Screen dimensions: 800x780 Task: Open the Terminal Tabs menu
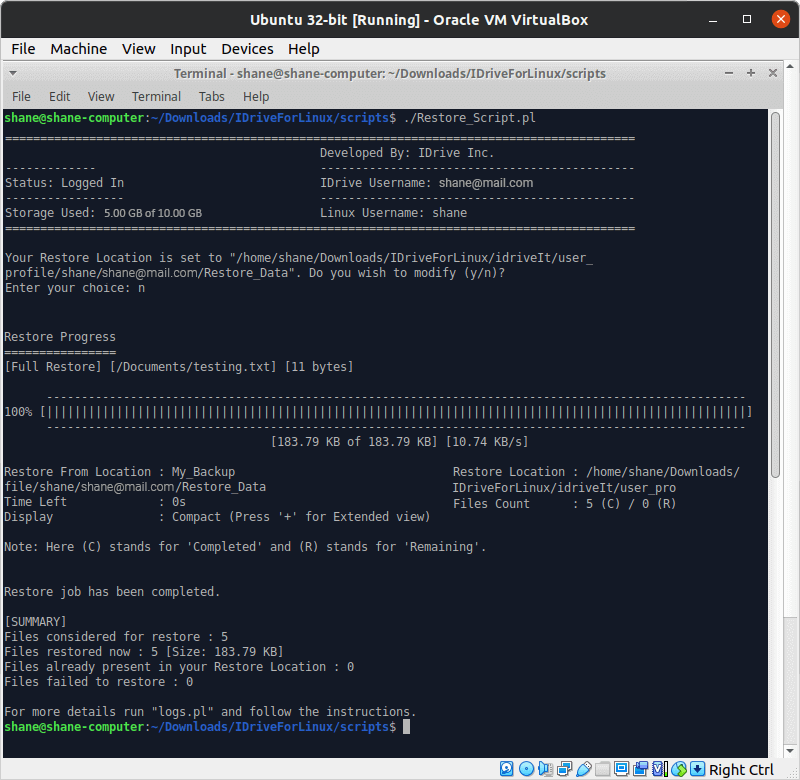[x=211, y=96]
